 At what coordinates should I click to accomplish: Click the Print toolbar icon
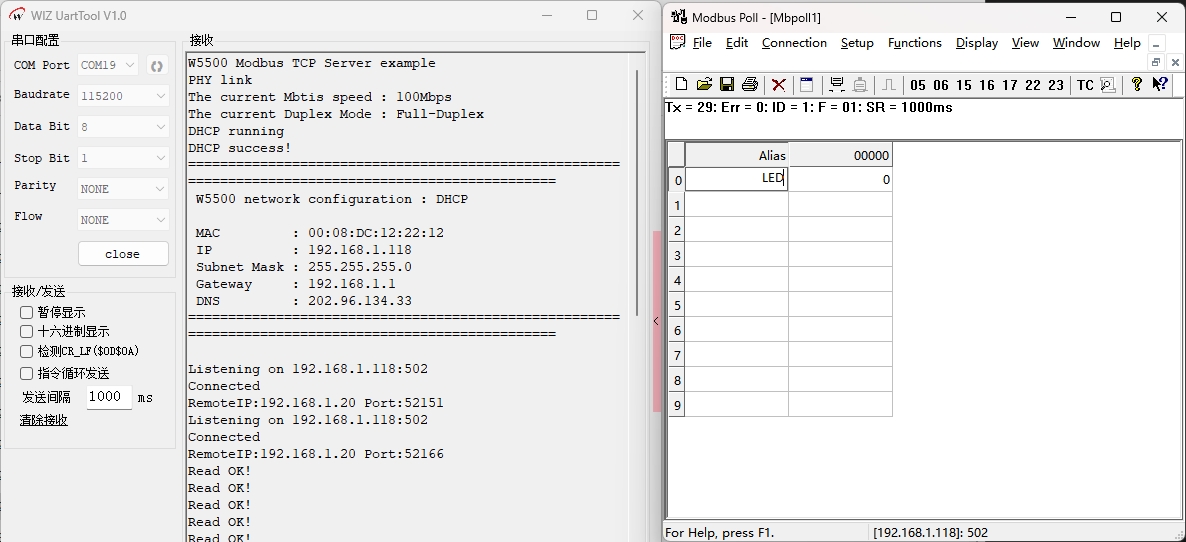750,85
